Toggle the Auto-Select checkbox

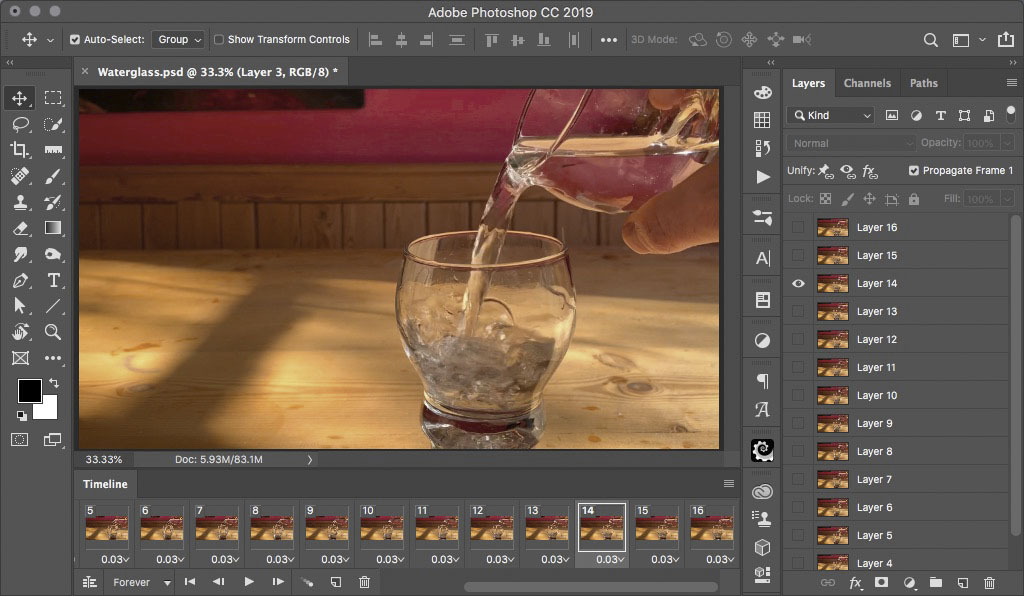tap(74, 39)
